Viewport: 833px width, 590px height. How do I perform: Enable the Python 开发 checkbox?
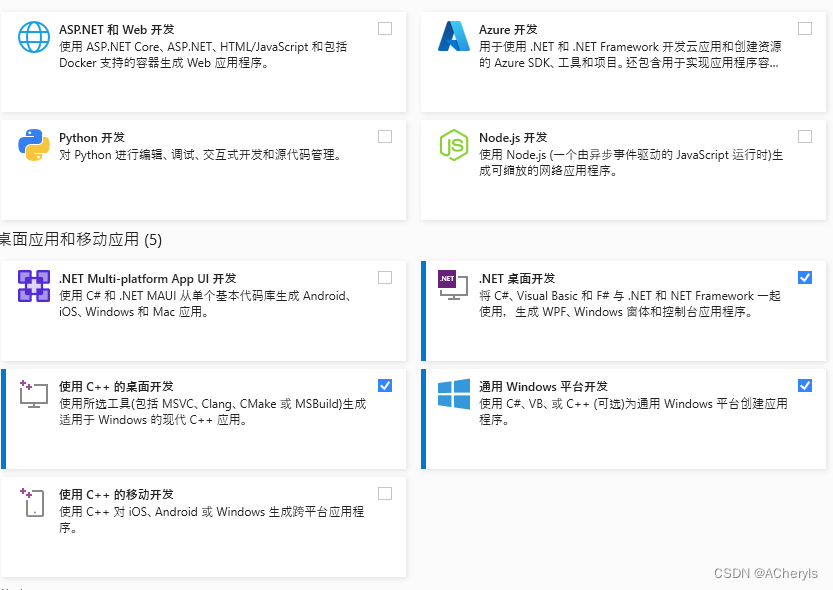pos(385,137)
